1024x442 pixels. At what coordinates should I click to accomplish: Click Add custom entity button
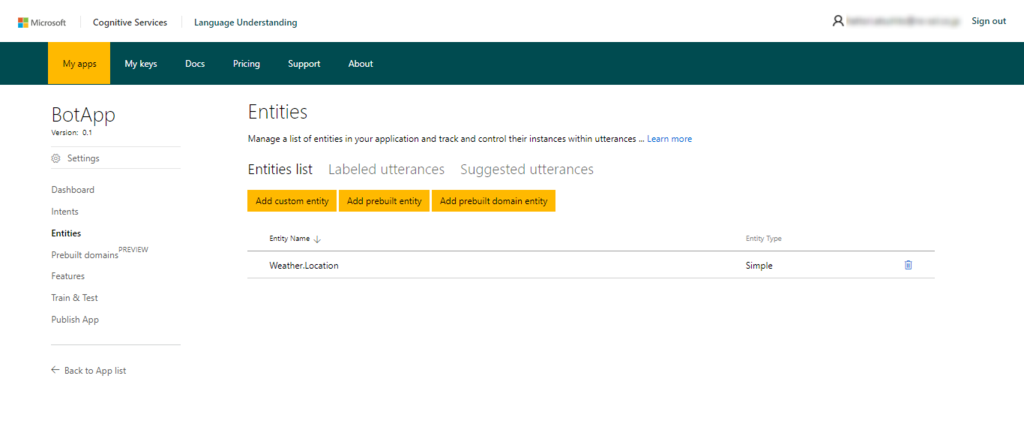pyautogui.click(x=292, y=201)
